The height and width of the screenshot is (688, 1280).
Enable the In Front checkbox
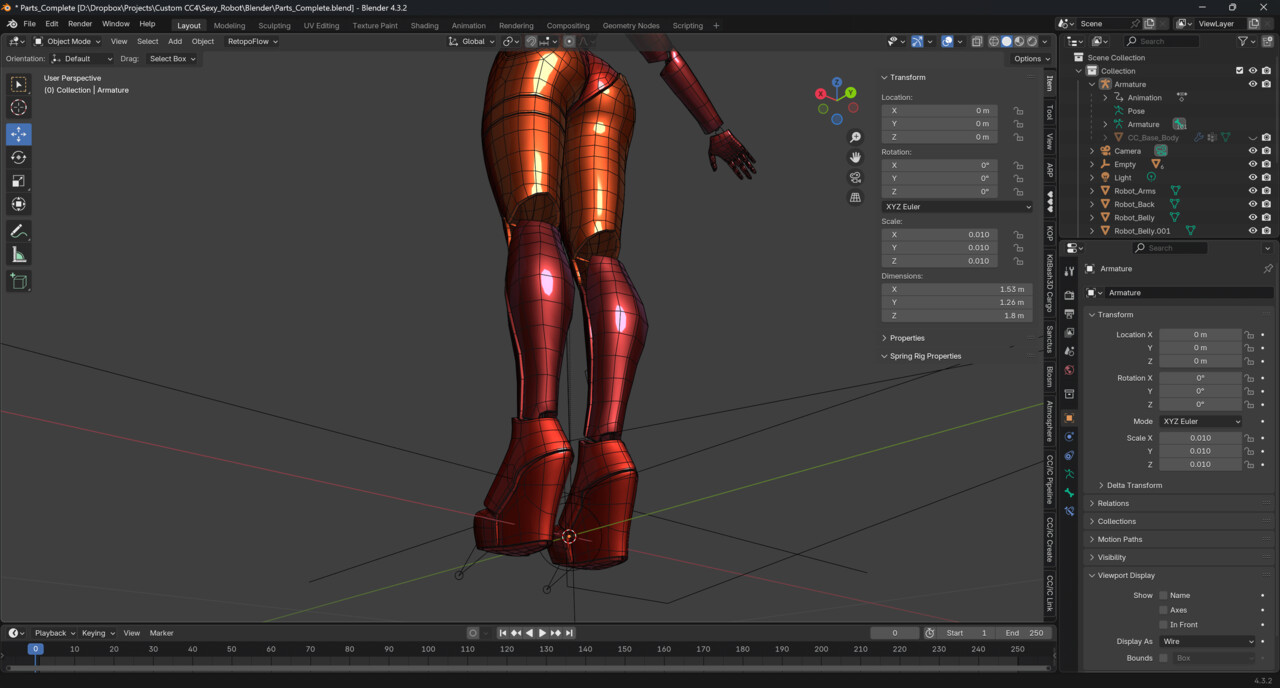(1163, 624)
